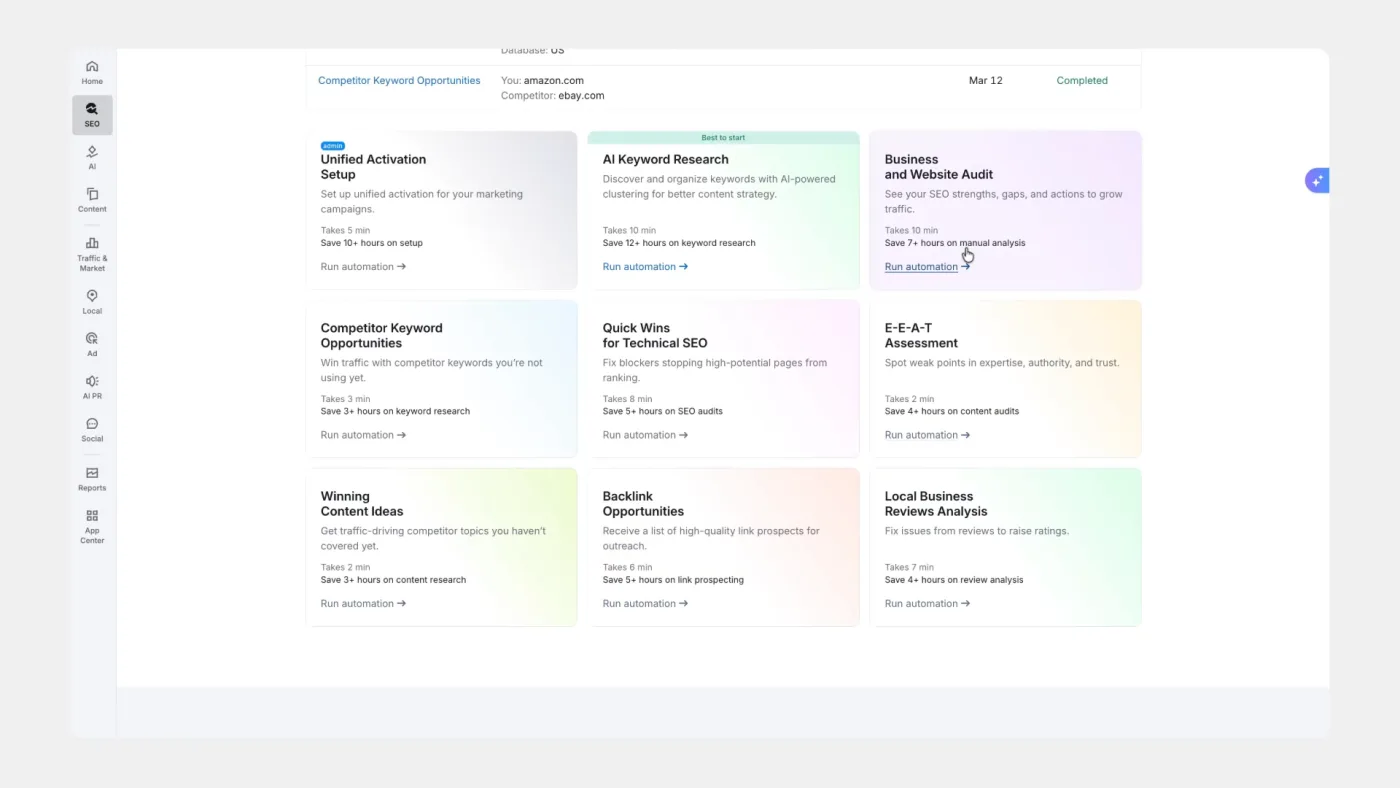Click 'Competitor: ebay.com' text
1400x788 pixels.
tap(552, 96)
